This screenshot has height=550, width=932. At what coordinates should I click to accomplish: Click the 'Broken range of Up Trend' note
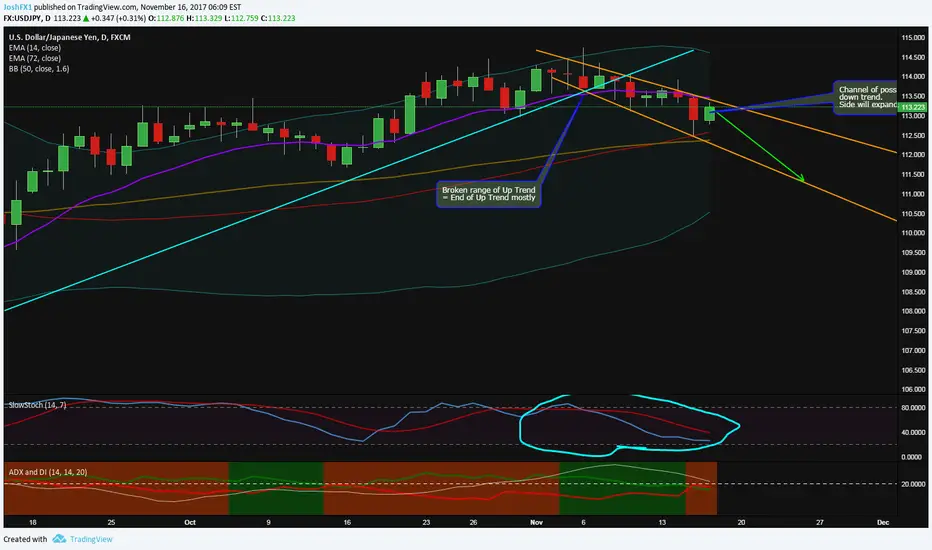click(489, 194)
